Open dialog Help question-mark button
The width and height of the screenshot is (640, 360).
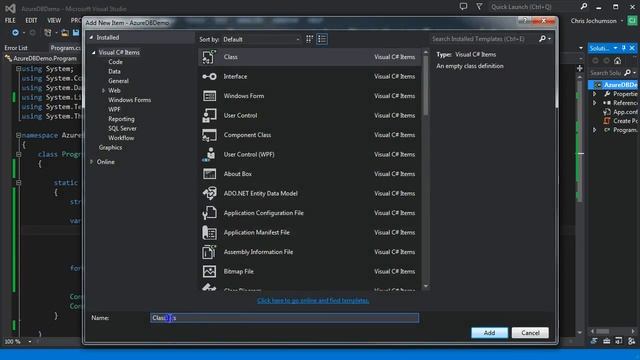click(x=524, y=20)
